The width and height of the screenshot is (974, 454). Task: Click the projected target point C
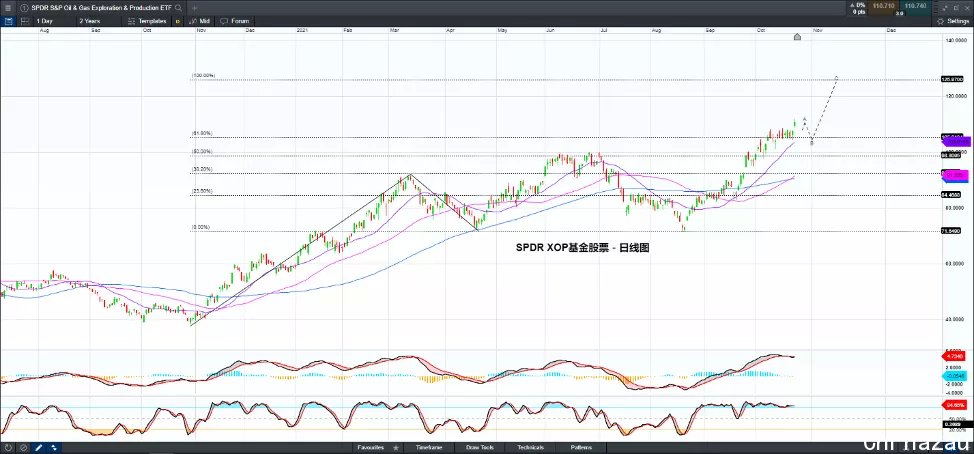(x=836, y=78)
